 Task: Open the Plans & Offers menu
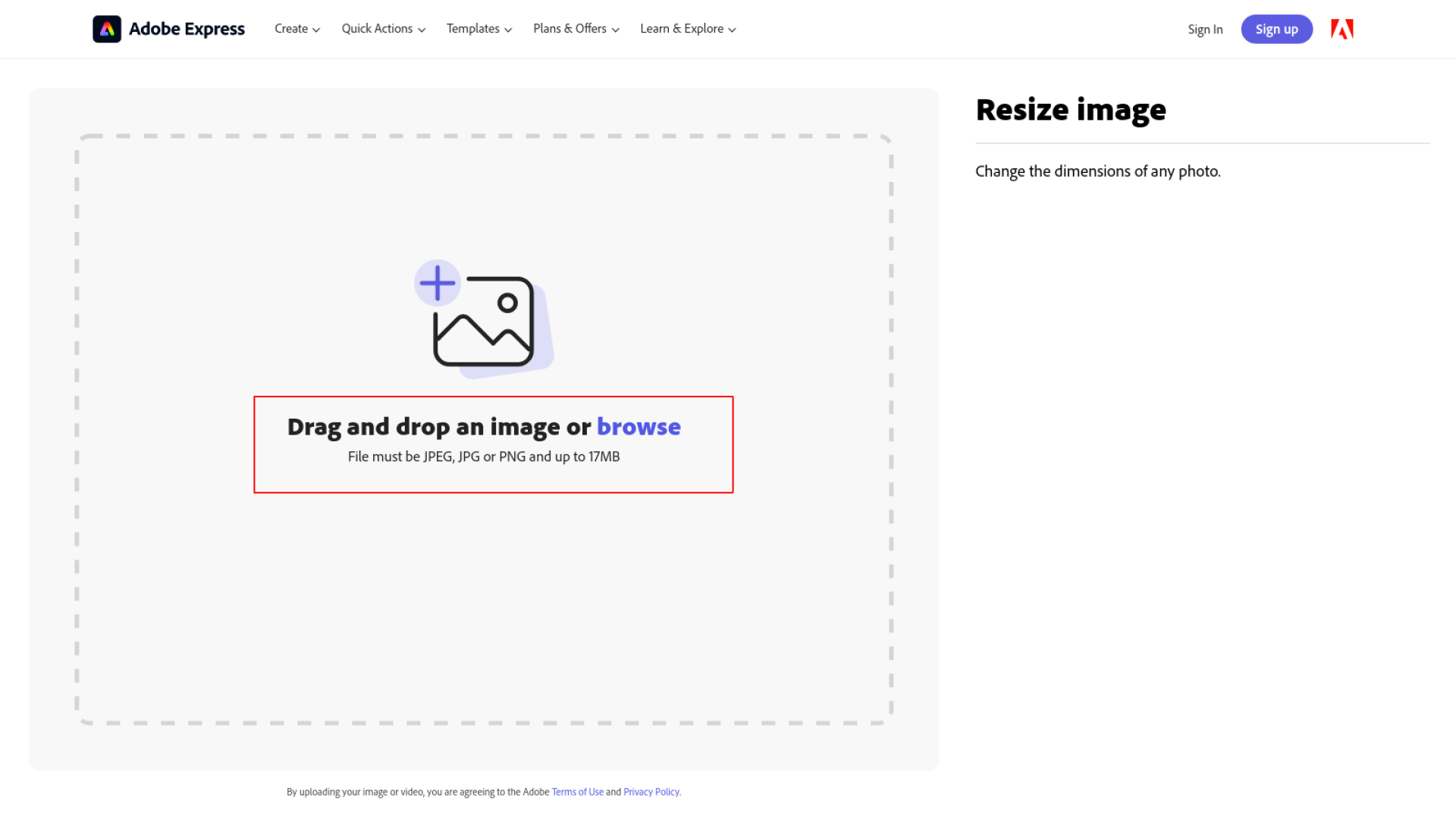point(570,29)
